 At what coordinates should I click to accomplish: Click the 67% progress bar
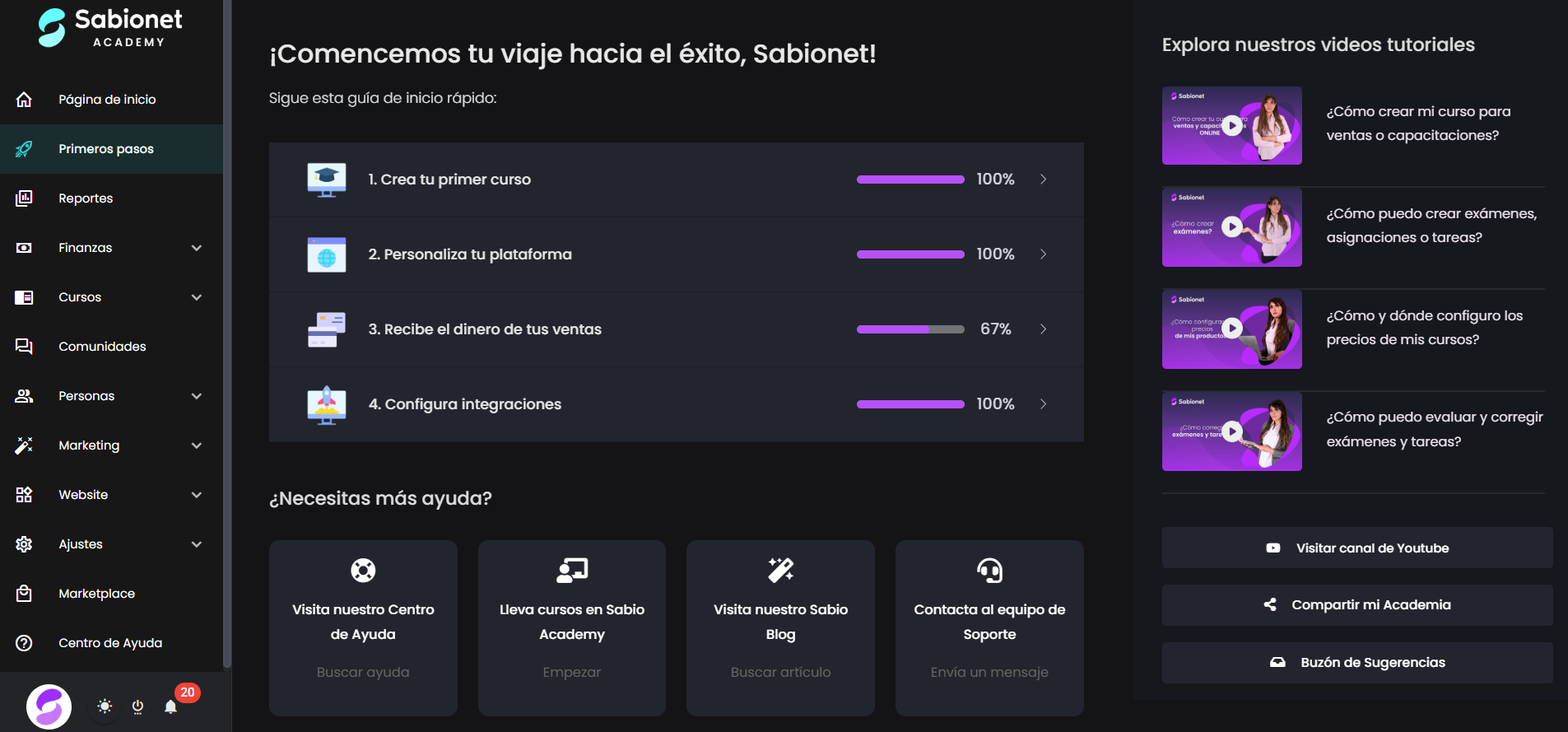click(910, 329)
